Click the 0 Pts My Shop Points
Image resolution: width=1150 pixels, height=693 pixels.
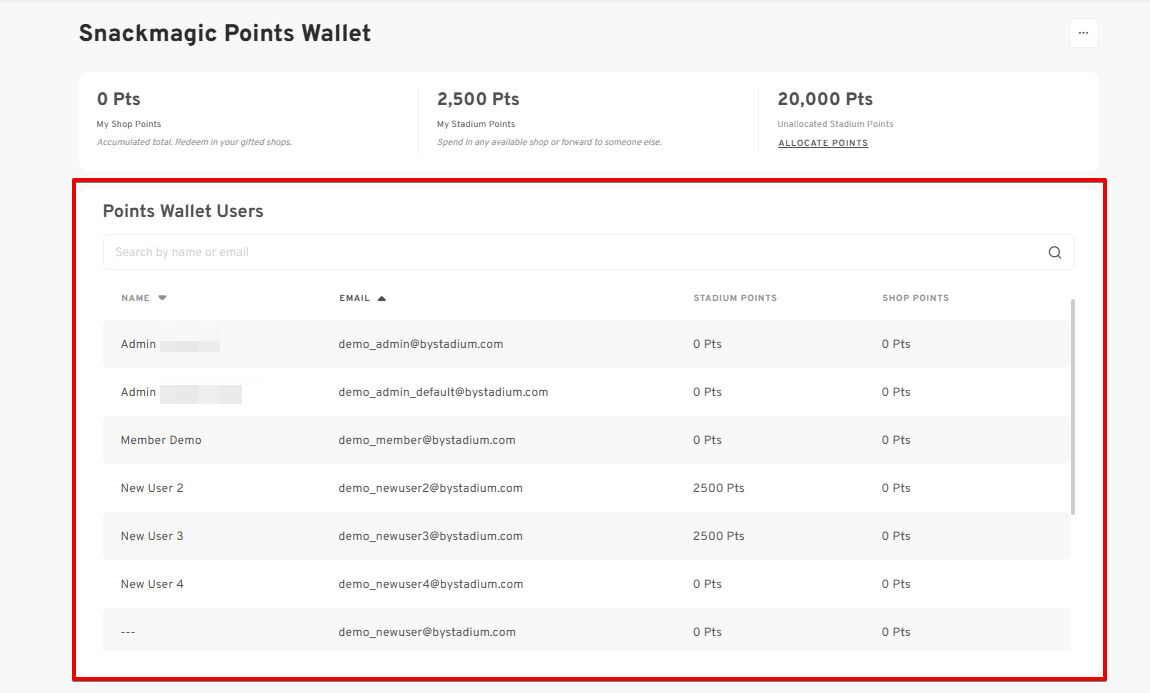point(119,99)
